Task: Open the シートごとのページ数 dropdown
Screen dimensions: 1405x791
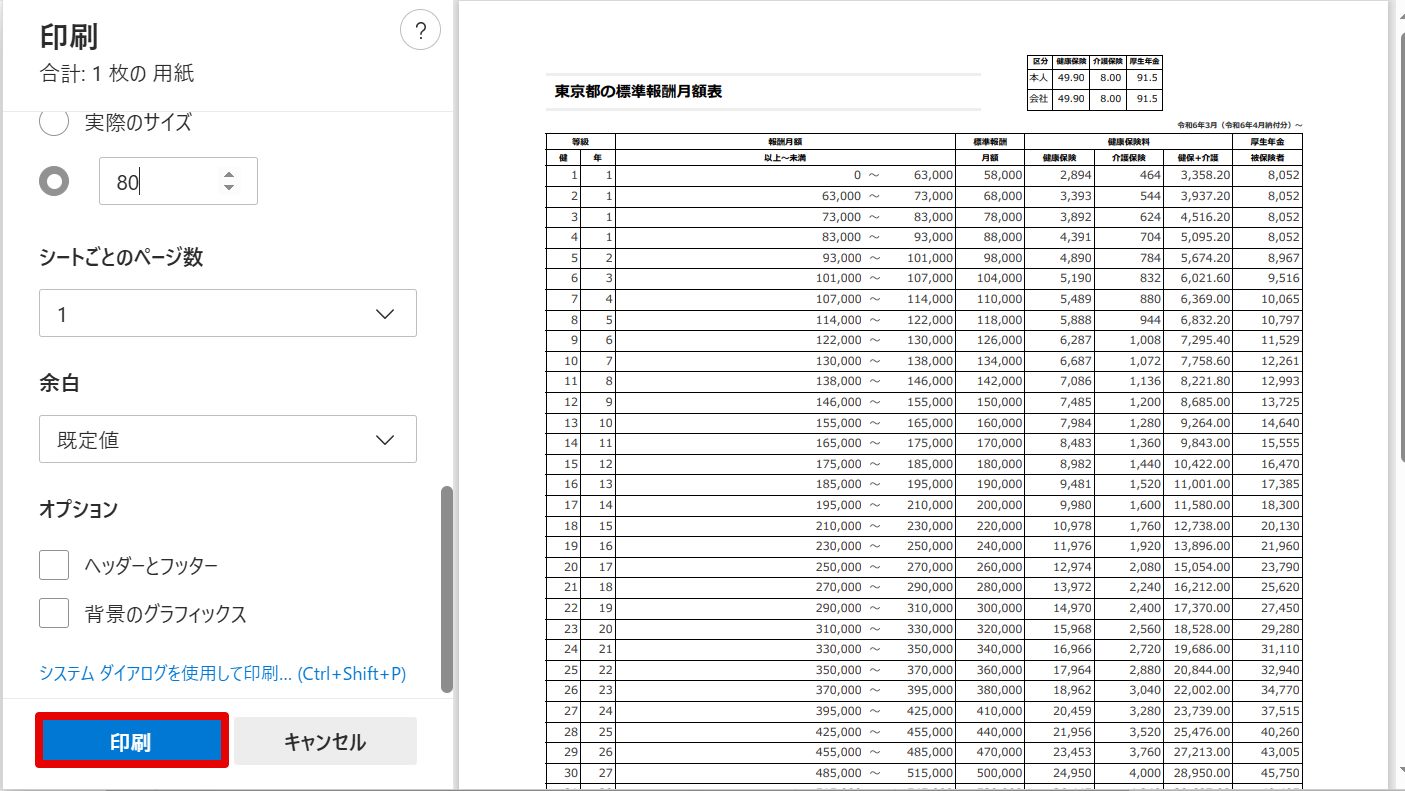Action: click(x=228, y=313)
